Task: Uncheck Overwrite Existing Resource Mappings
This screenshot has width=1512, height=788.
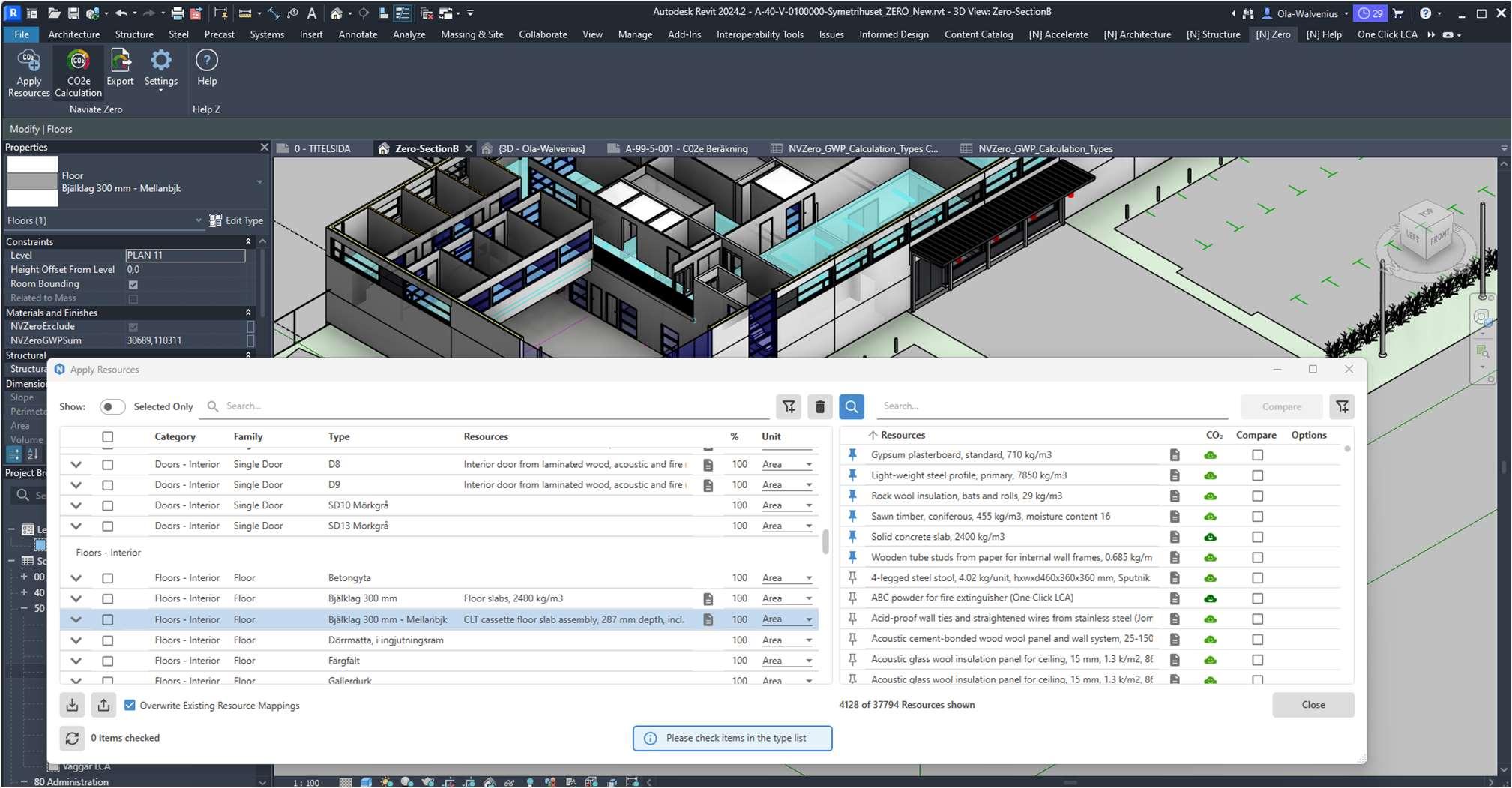Action: 130,706
